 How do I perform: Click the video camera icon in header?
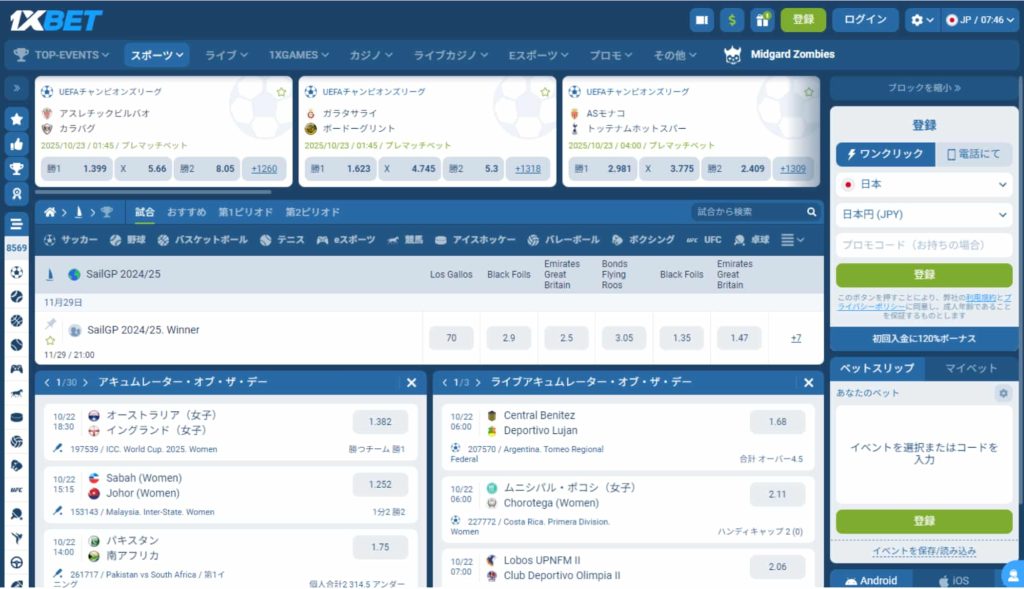pos(702,20)
